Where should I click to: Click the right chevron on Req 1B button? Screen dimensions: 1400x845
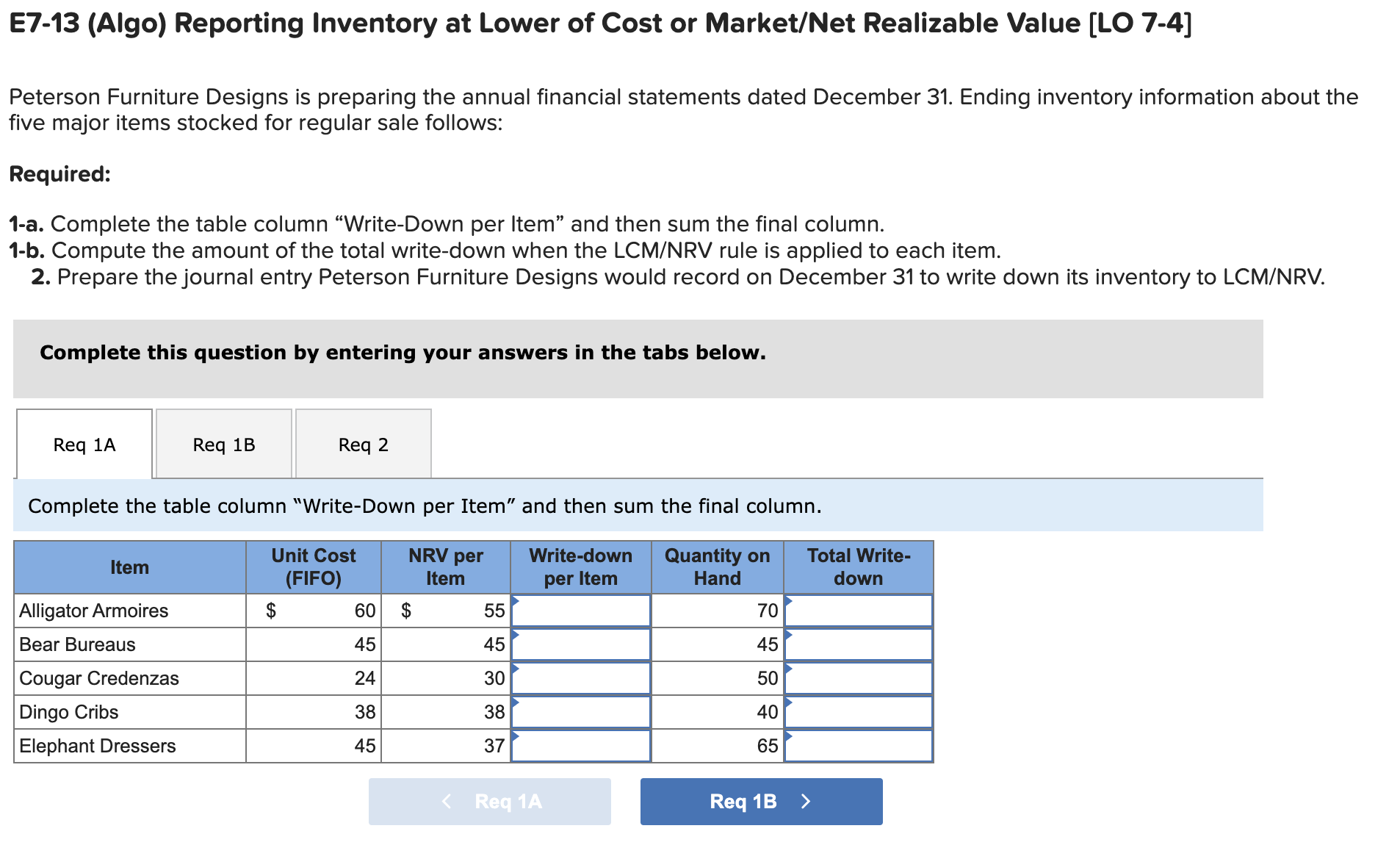pos(806,801)
